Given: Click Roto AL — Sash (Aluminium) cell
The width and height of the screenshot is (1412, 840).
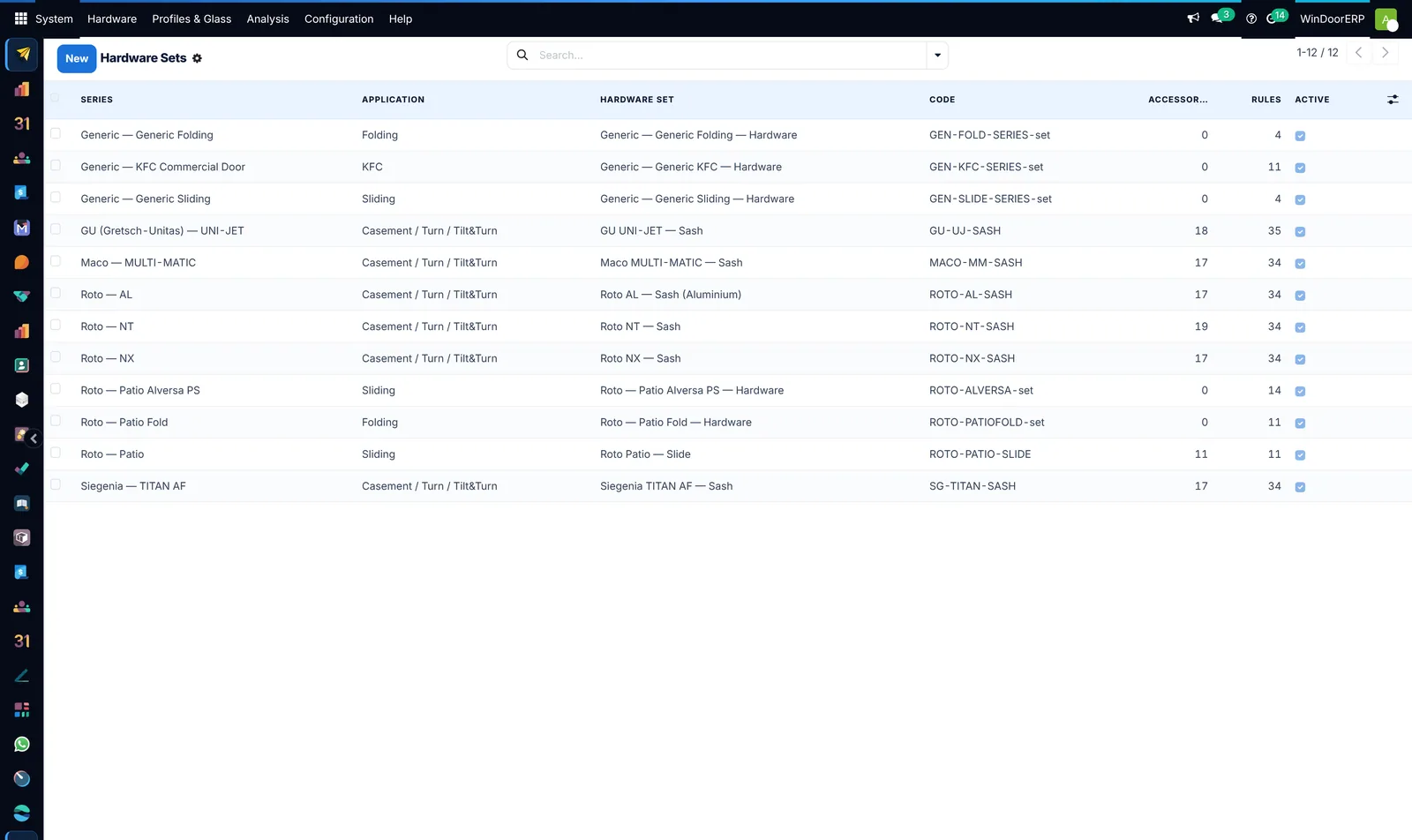Looking at the screenshot, I should (x=671, y=295).
